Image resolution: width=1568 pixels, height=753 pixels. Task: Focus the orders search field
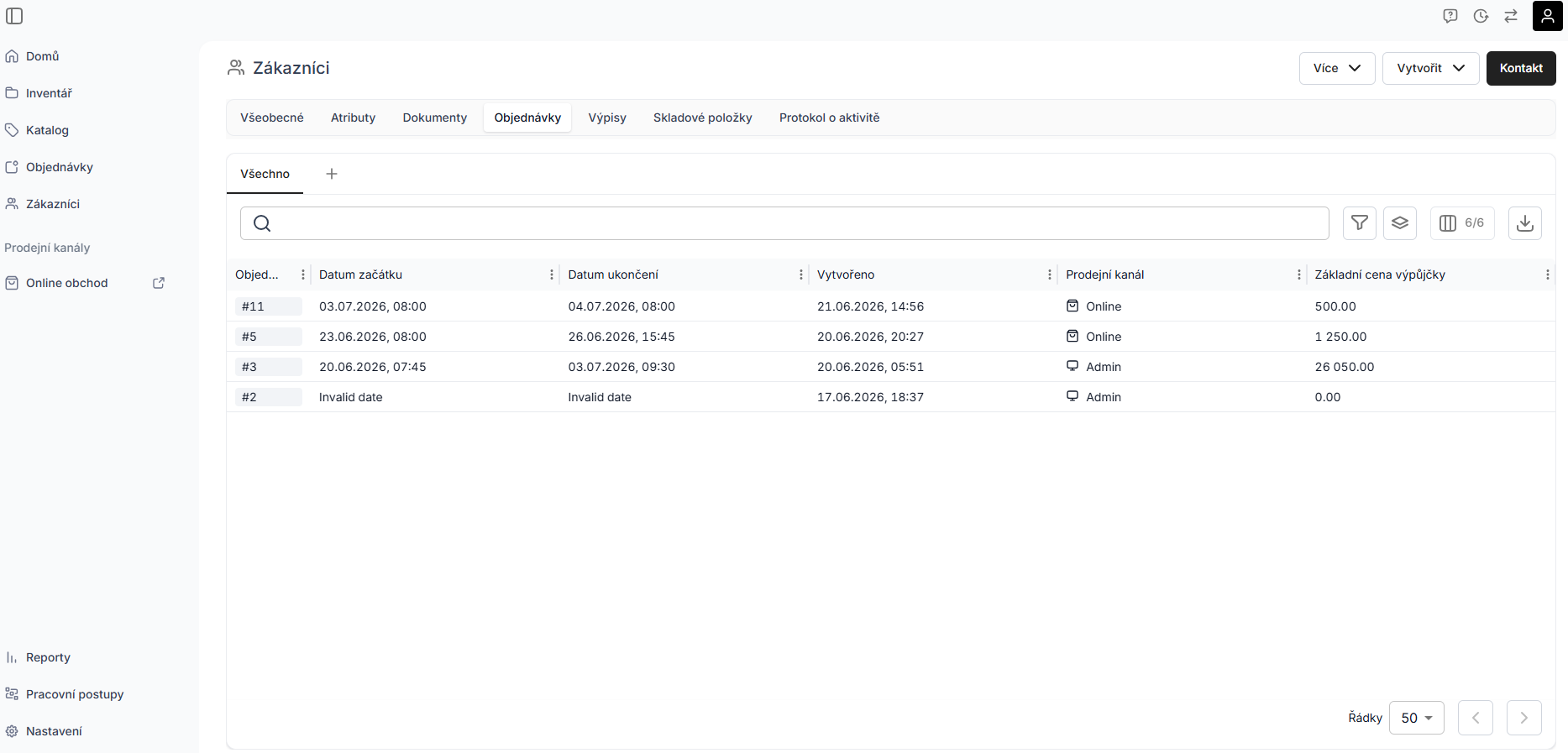pos(784,223)
